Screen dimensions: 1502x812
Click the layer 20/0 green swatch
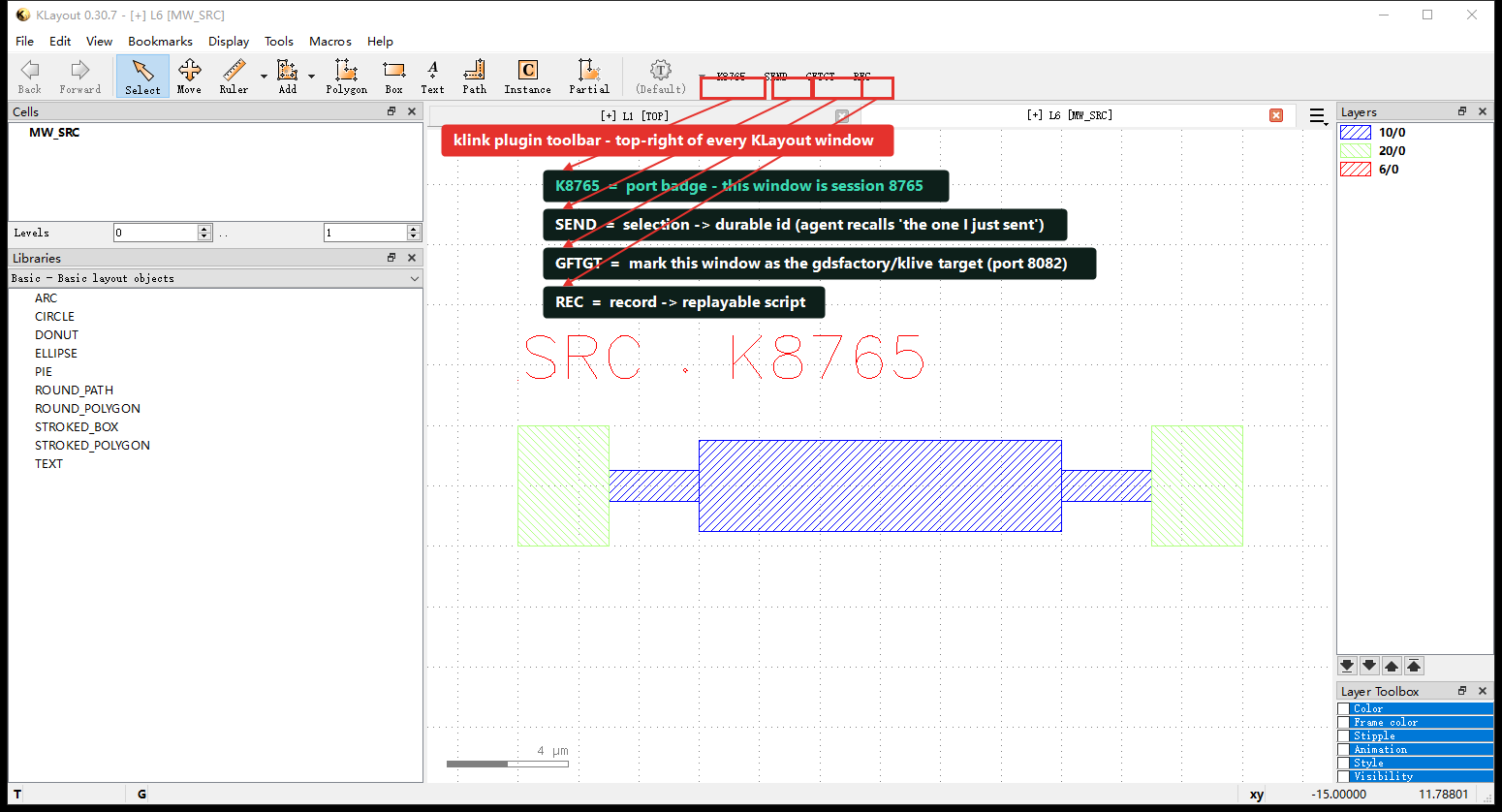click(x=1356, y=150)
